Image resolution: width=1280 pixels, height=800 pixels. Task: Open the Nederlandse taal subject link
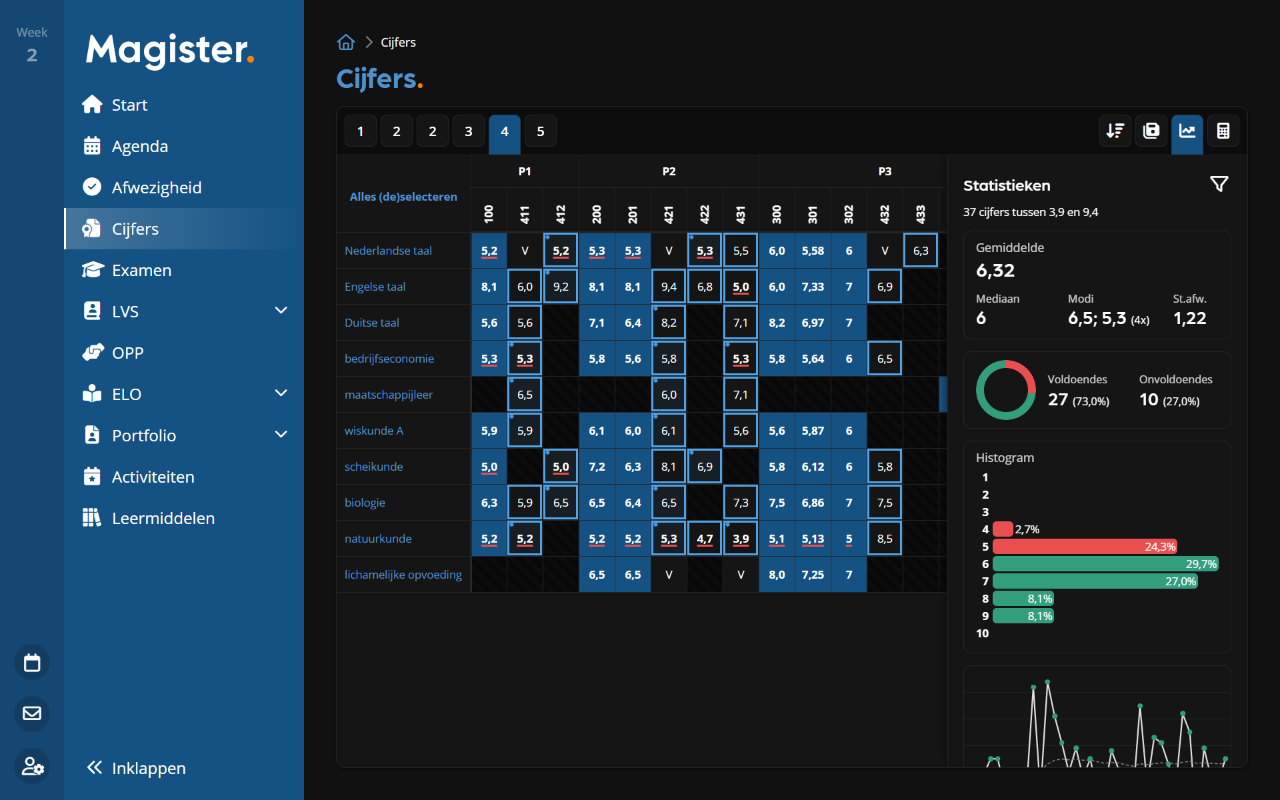[388, 251]
